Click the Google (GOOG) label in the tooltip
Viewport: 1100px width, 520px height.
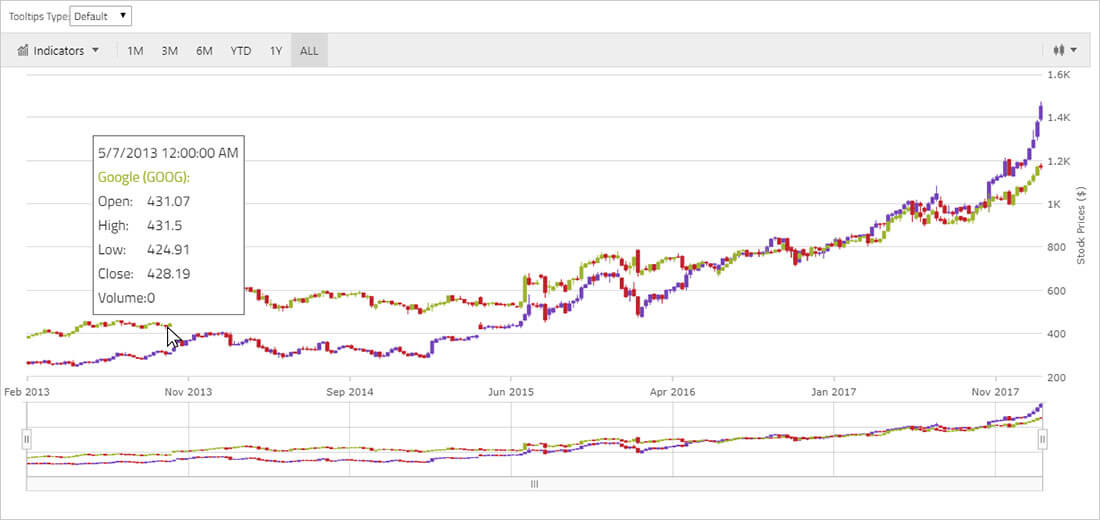[x=145, y=177]
